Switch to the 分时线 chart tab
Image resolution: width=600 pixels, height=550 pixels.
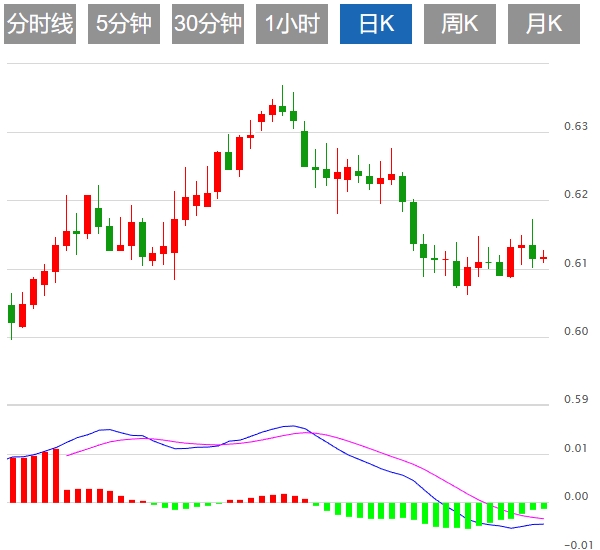[x=40, y=24]
